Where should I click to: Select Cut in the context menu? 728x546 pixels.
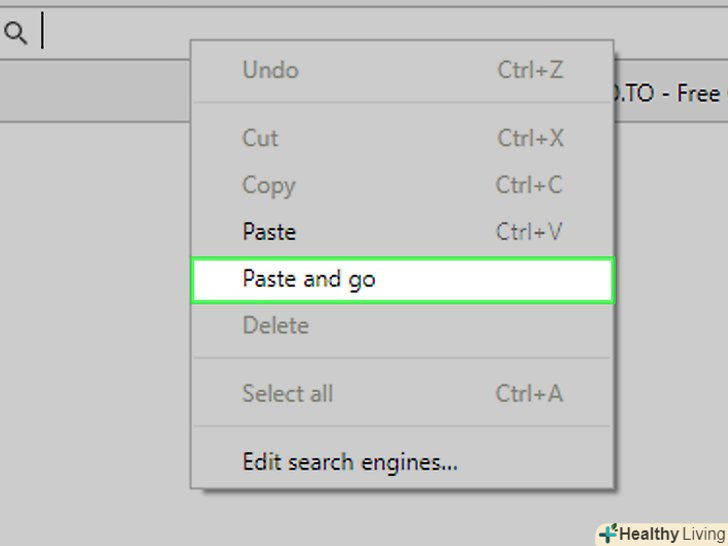260,138
